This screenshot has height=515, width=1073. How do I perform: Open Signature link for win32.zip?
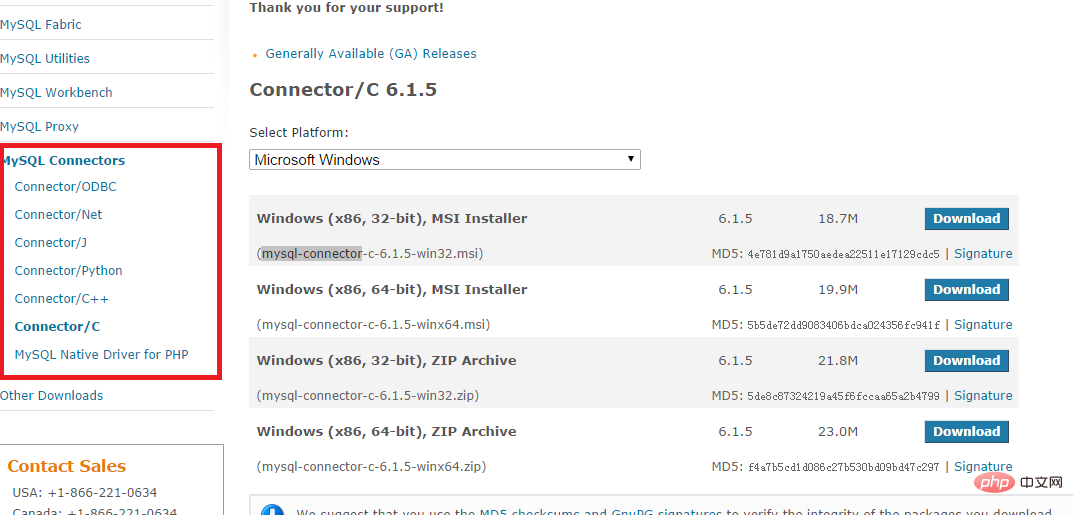coord(983,395)
